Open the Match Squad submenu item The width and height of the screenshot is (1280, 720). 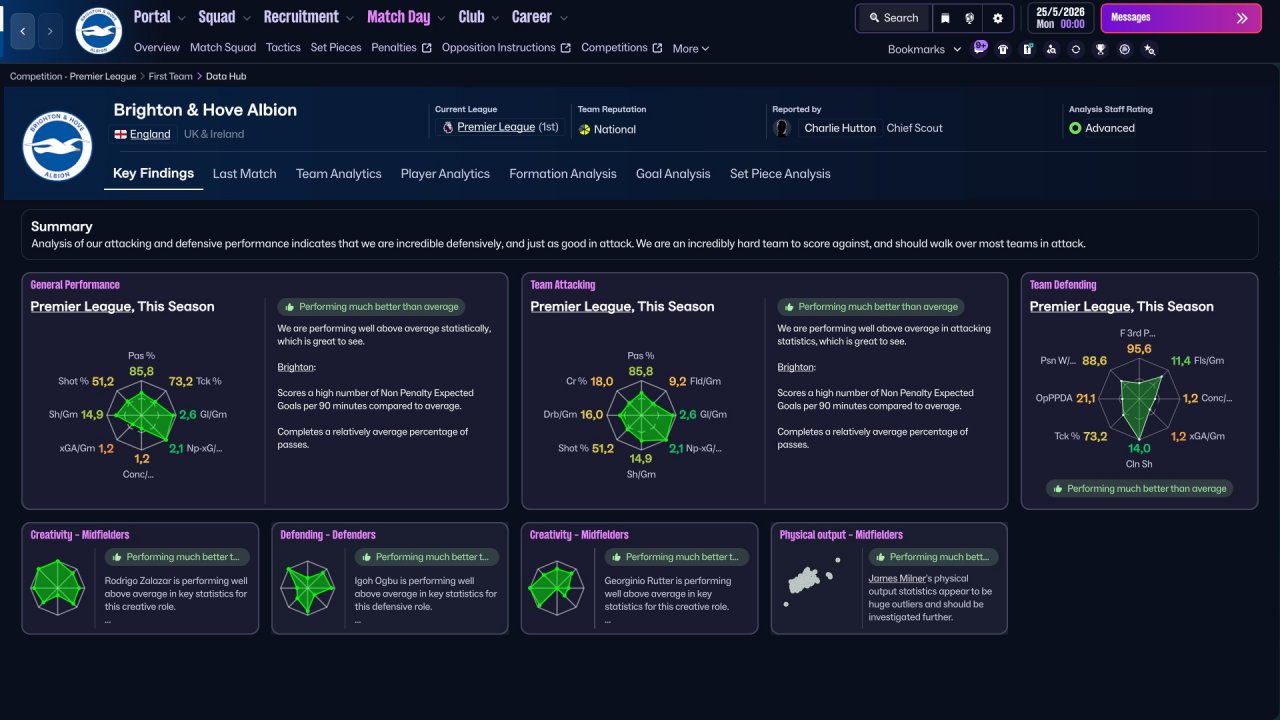coord(223,47)
